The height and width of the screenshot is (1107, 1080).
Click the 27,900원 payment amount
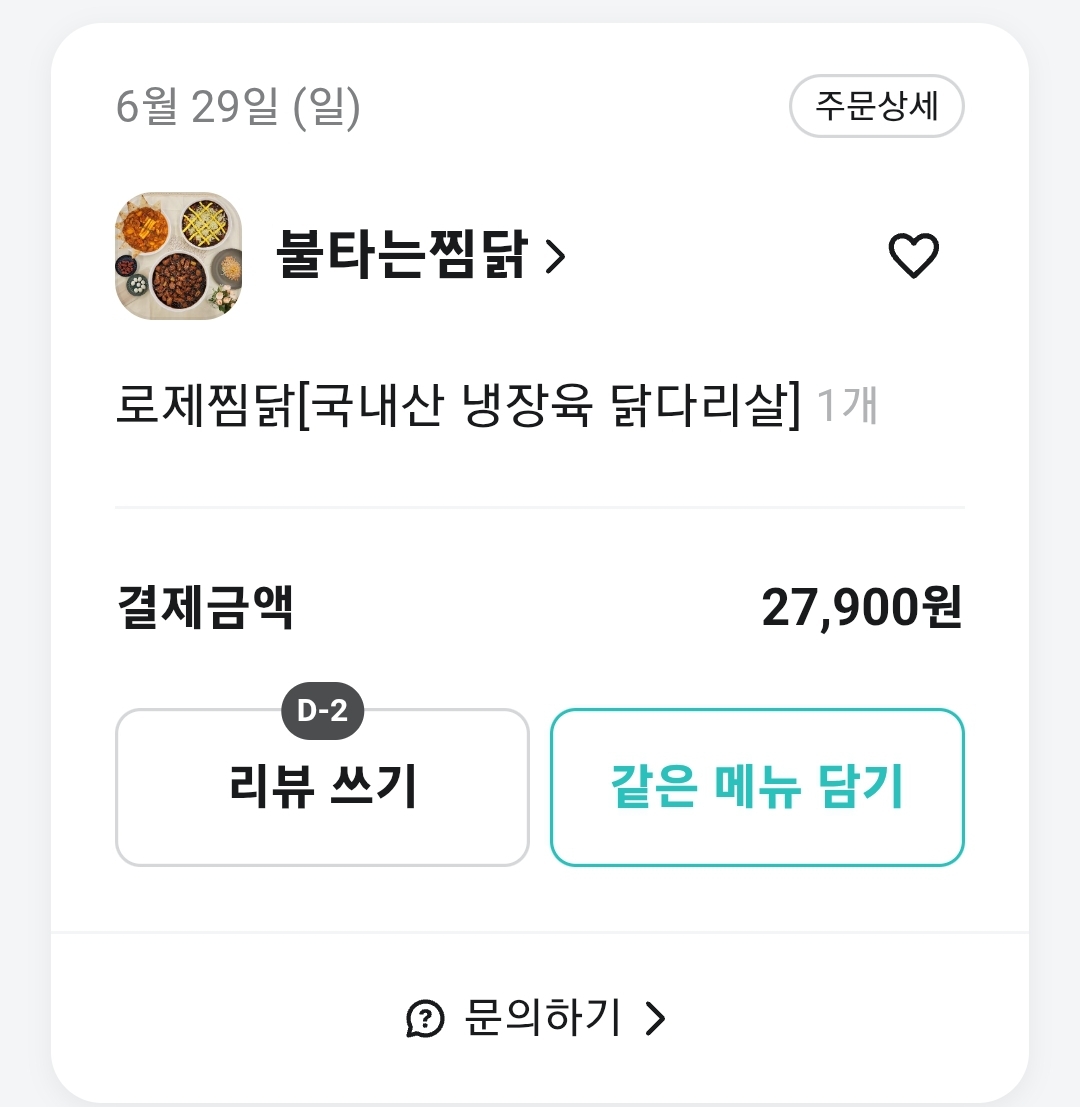(x=861, y=608)
